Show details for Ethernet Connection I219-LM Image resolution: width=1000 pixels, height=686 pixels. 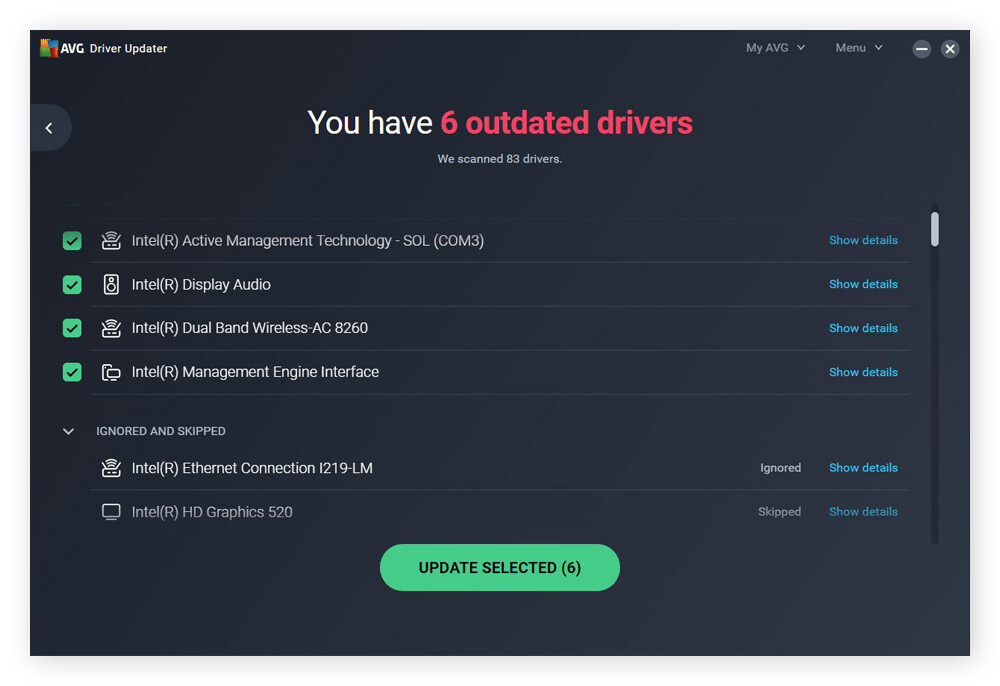(863, 468)
